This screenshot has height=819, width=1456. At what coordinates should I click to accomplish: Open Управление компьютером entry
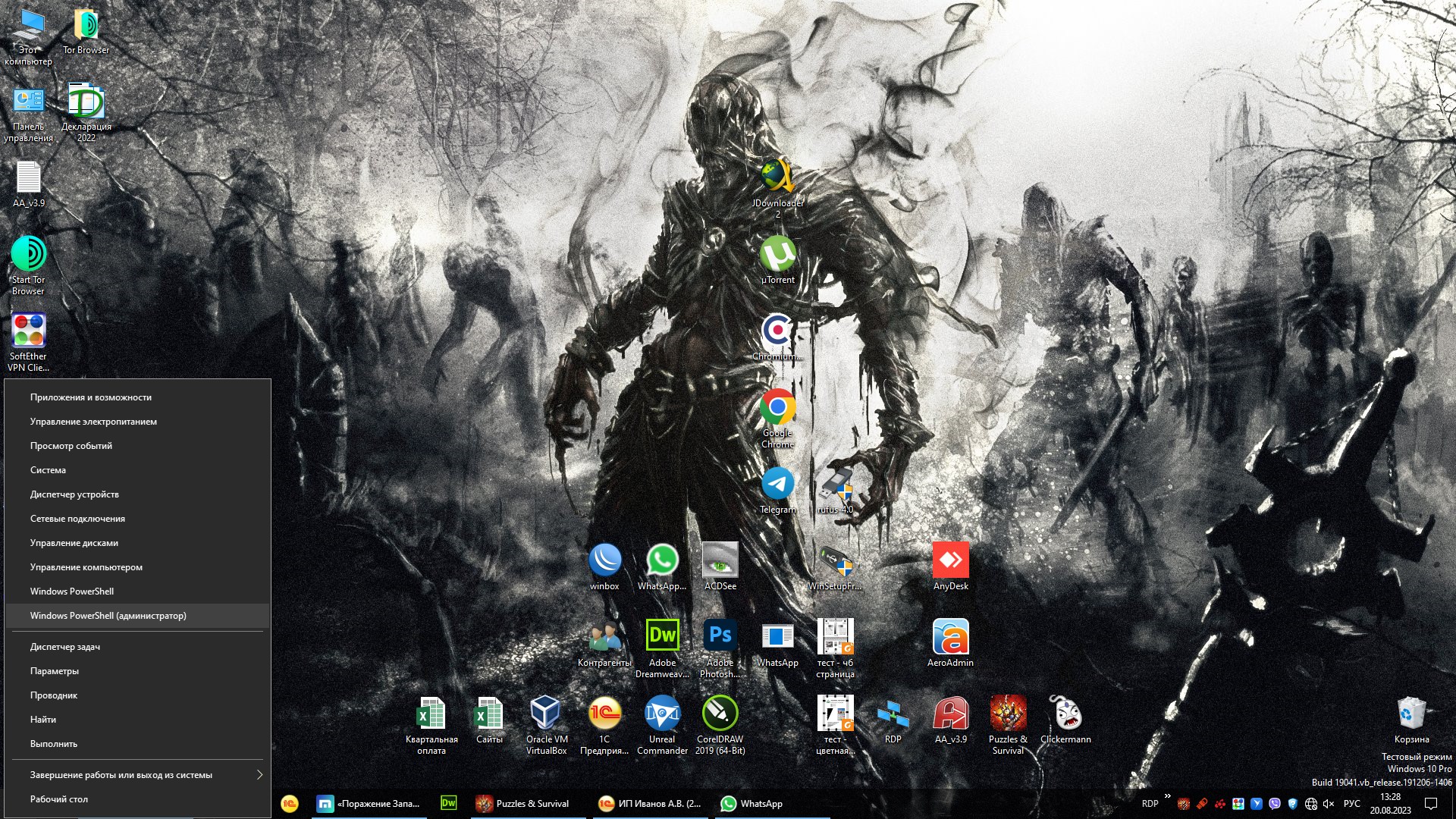pos(137,567)
